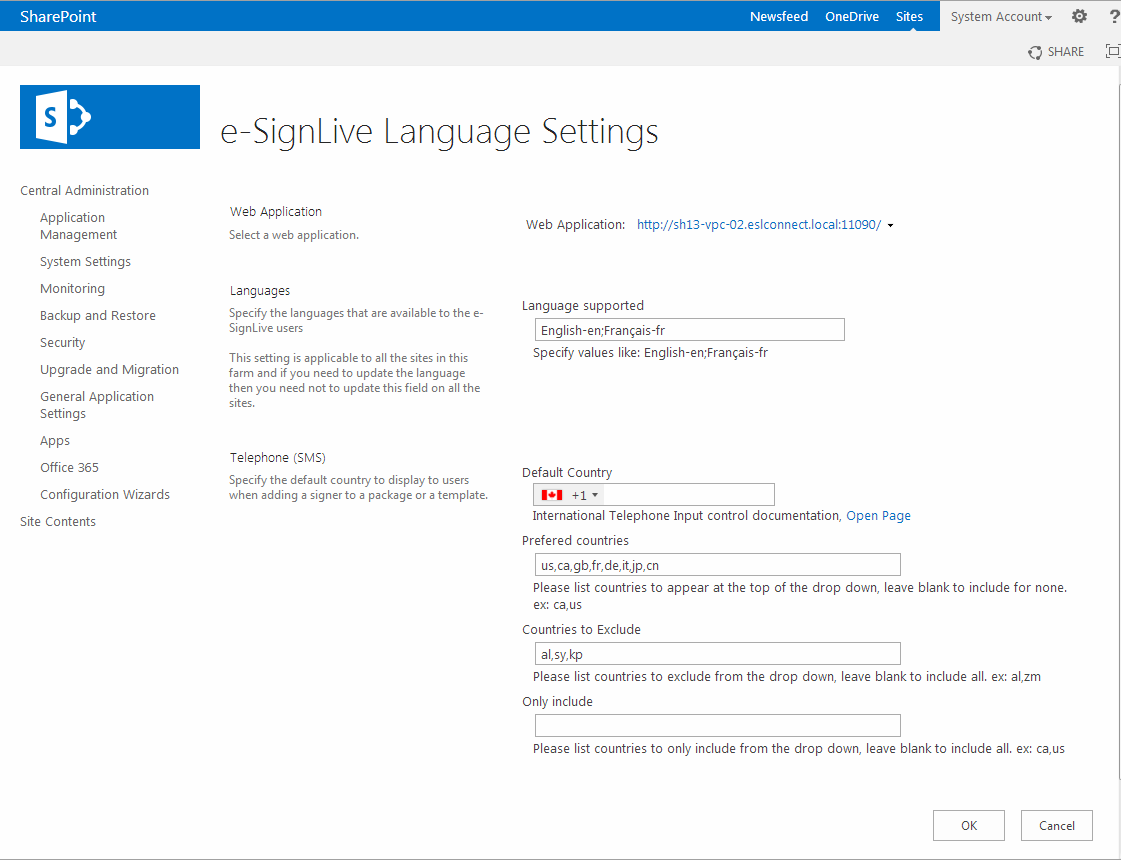Image resolution: width=1121 pixels, height=860 pixels.
Task: Open Application Management in sidebar
Action: pos(78,226)
